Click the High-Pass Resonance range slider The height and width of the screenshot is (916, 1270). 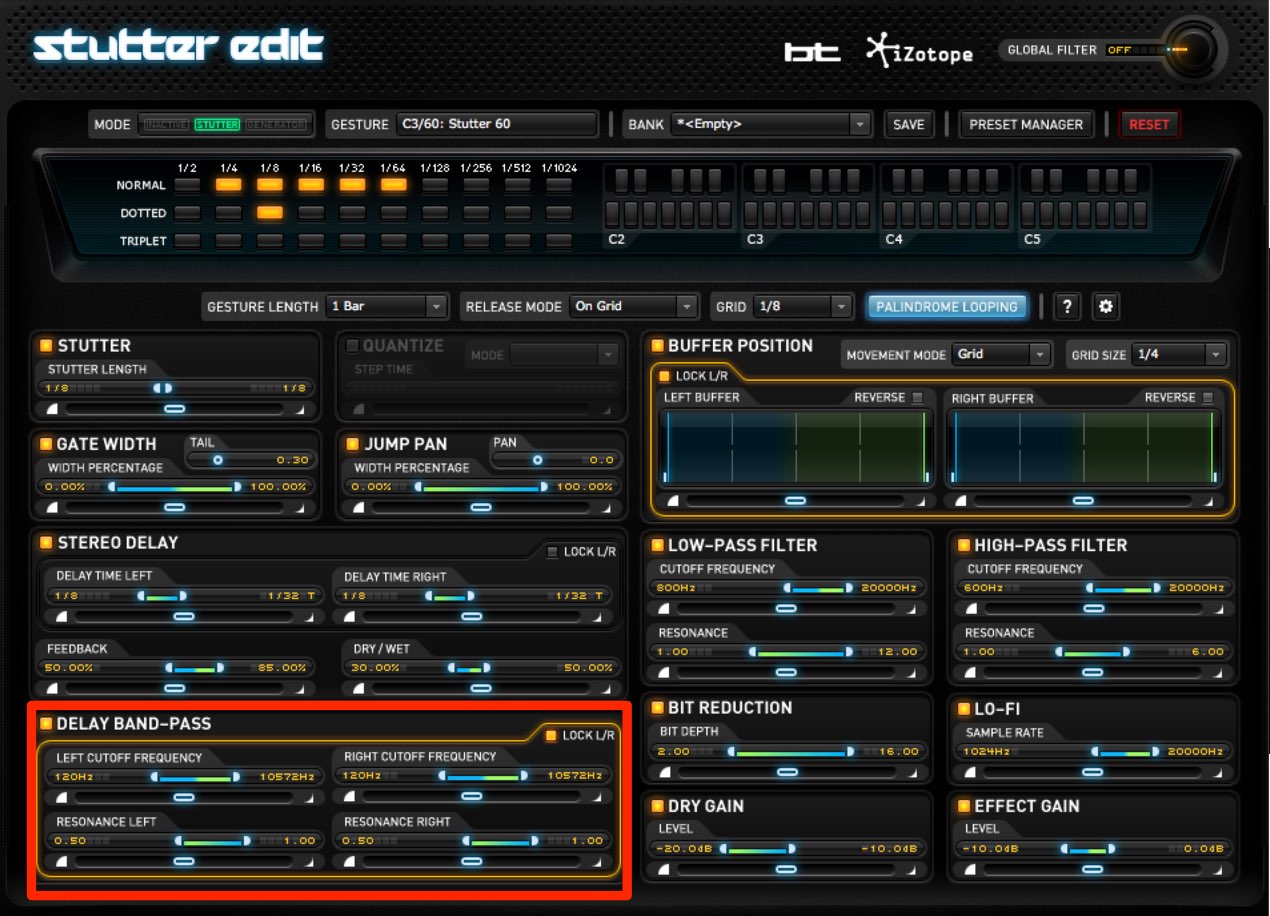point(1093,651)
